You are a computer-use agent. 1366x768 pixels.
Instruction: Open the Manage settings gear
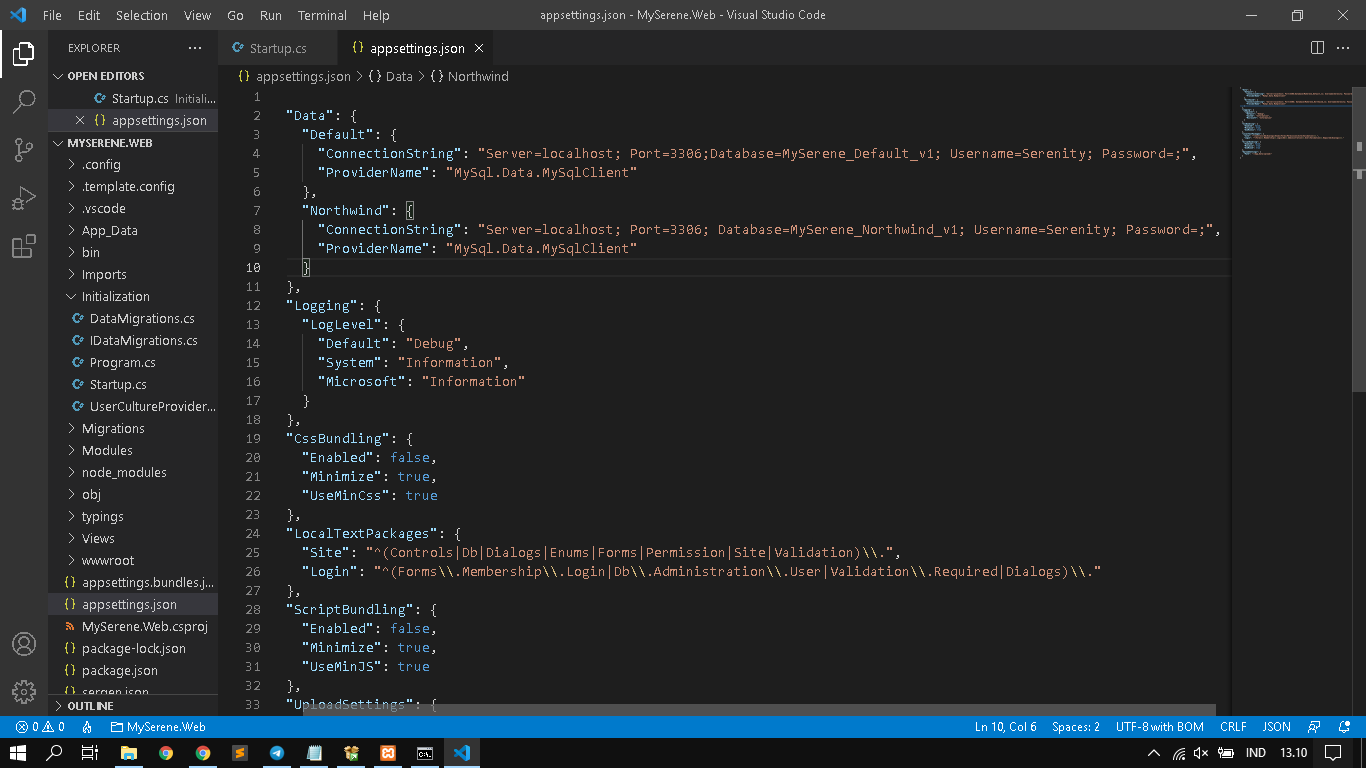coord(24,691)
